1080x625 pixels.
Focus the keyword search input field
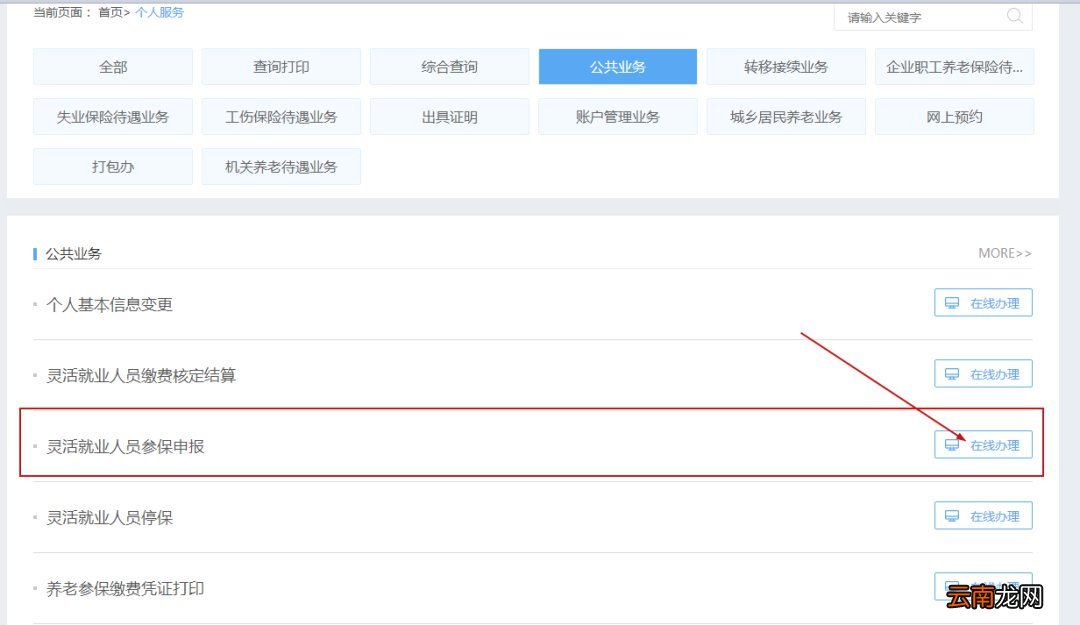[933, 17]
